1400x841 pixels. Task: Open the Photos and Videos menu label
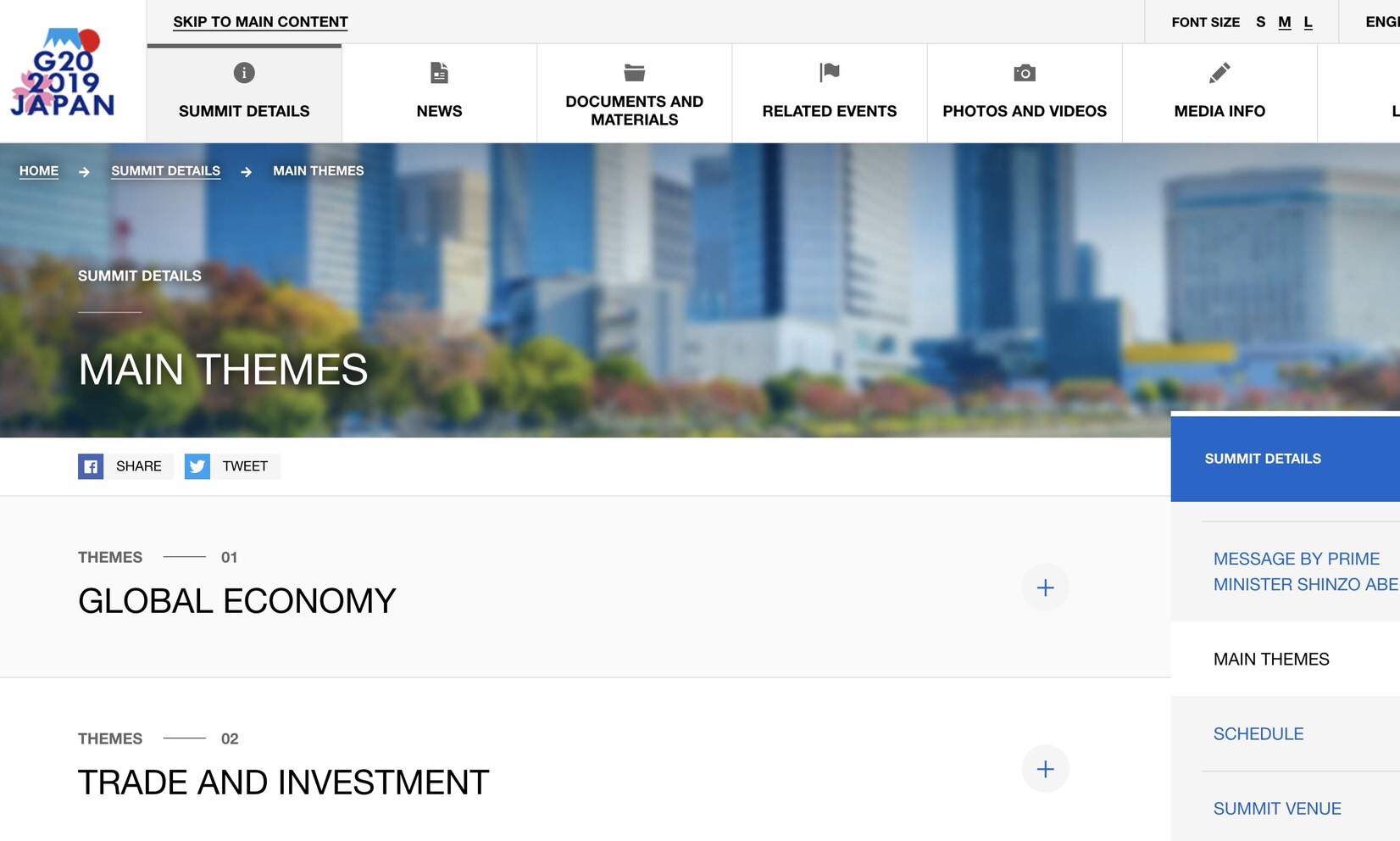pyautogui.click(x=1025, y=111)
